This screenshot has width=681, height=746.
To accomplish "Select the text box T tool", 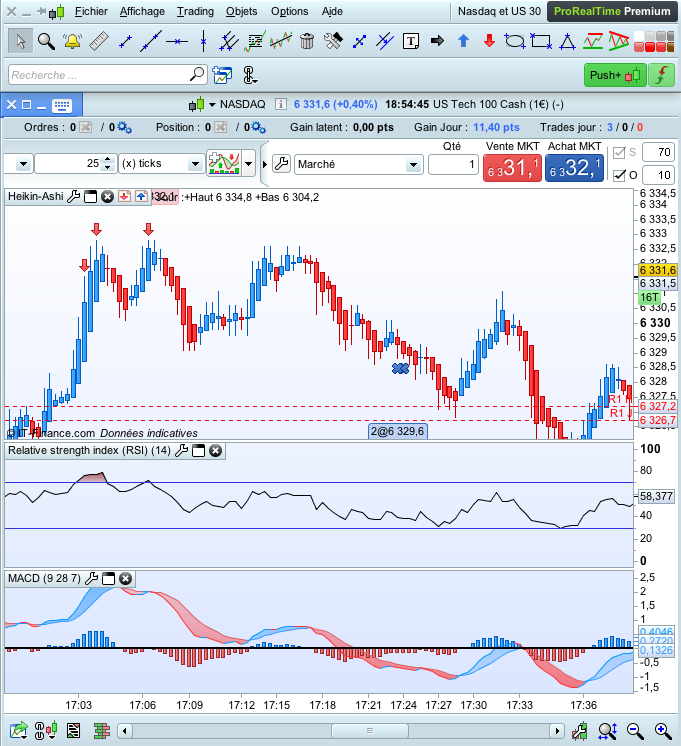I will 411,41.
